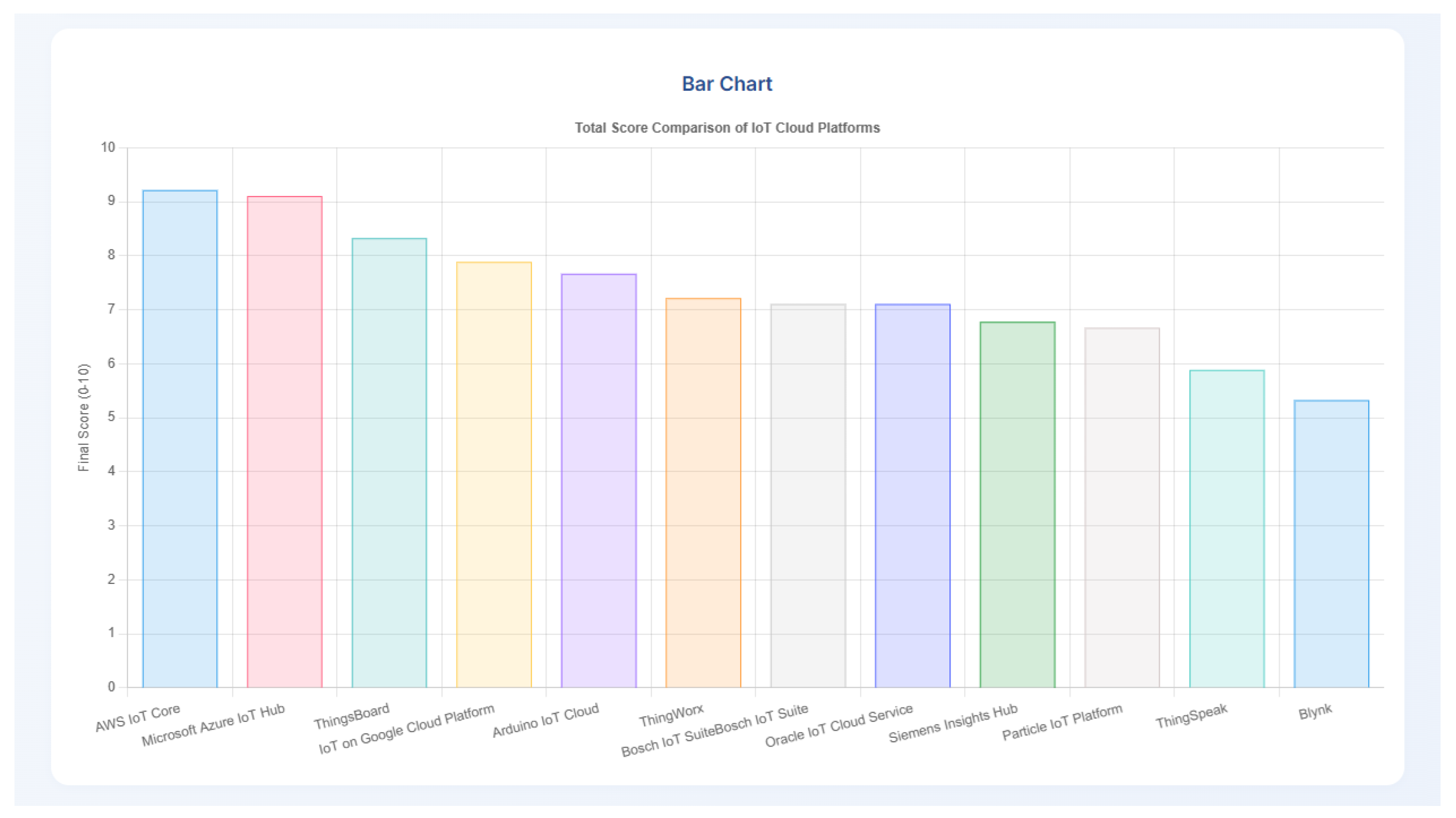Click the "AWS IoT Core" axis label
The height and width of the screenshot is (818, 1456).
tap(138, 718)
